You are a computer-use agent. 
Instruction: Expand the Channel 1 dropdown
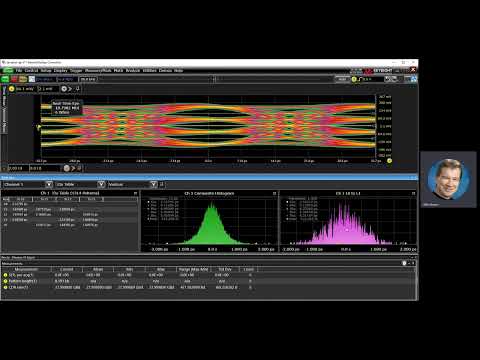point(49,184)
